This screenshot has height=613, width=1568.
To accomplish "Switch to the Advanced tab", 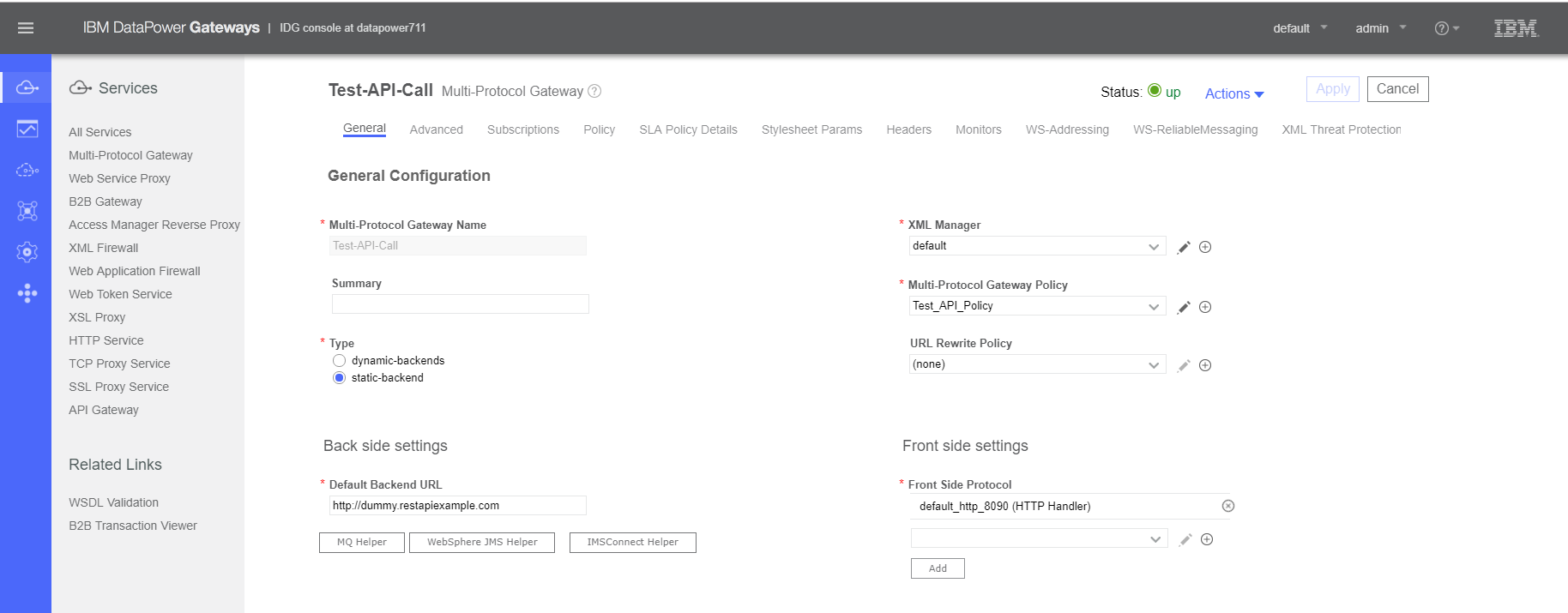I will (x=437, y=129).
